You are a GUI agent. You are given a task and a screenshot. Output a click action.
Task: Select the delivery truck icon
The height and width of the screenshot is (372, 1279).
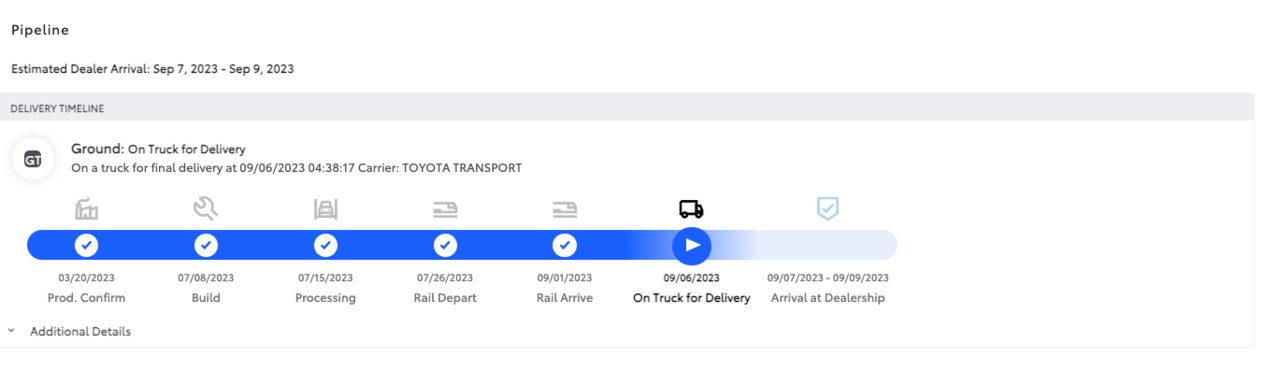[x=691, y=209]
